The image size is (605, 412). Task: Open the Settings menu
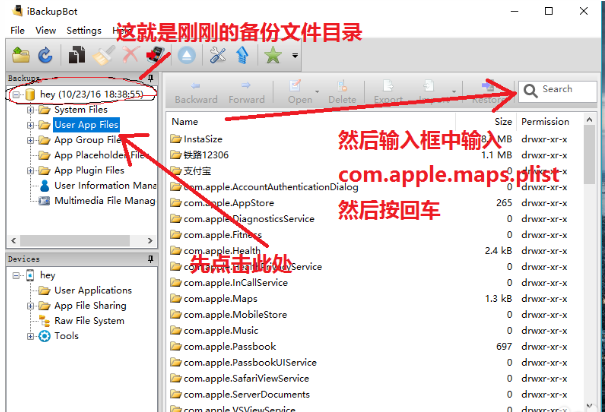84,30
